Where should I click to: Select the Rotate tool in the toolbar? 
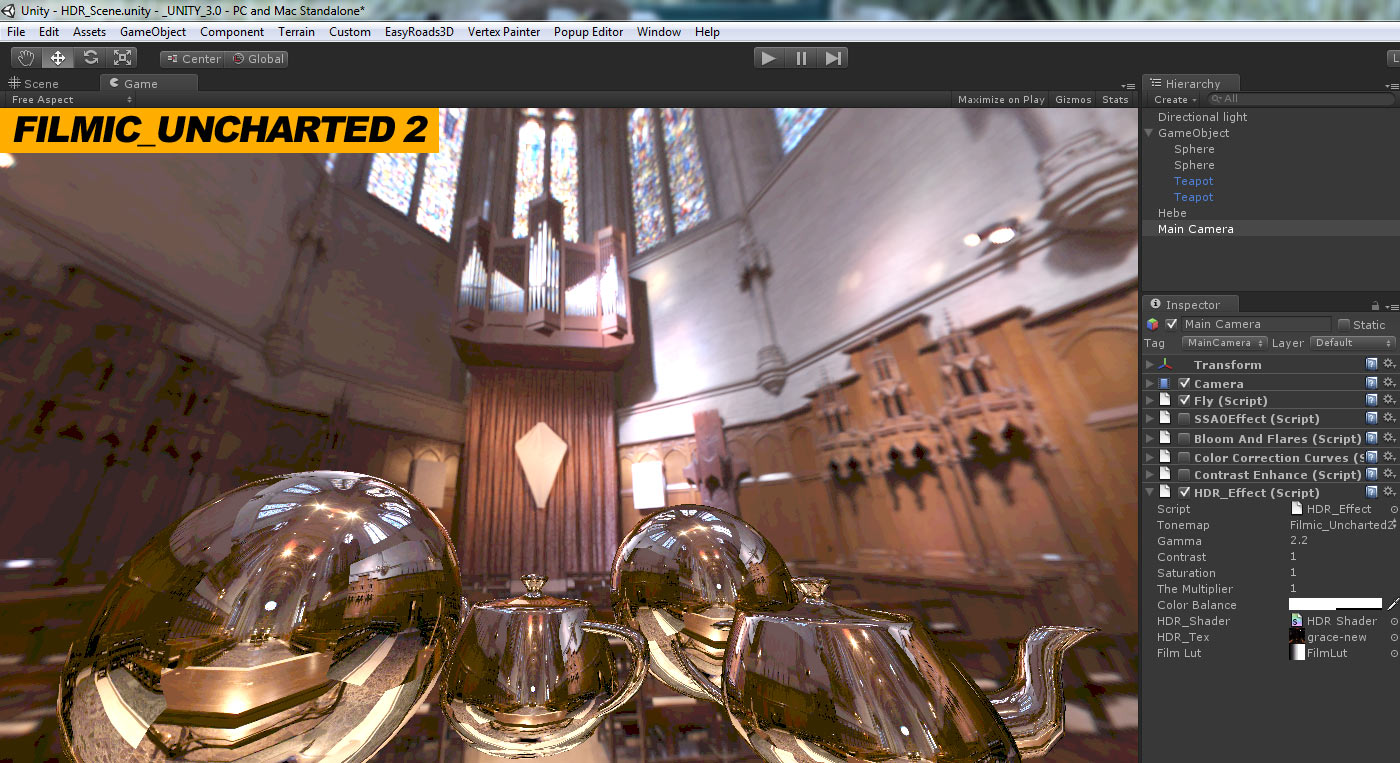[x=90, y=58]
